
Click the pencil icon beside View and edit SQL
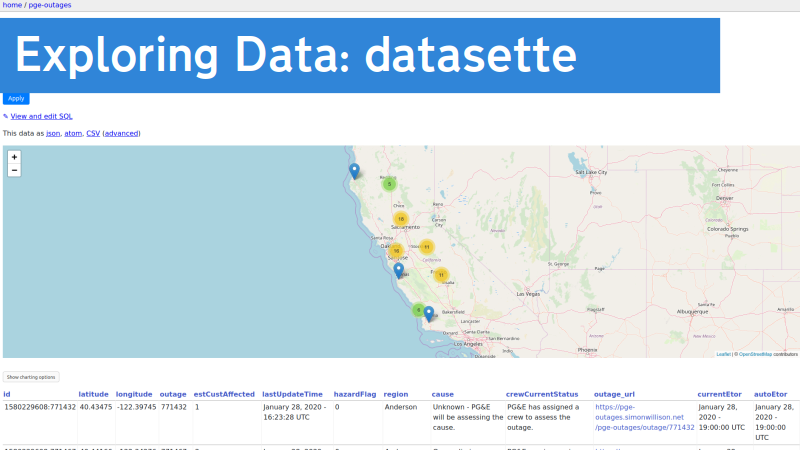tap(6, 116)
